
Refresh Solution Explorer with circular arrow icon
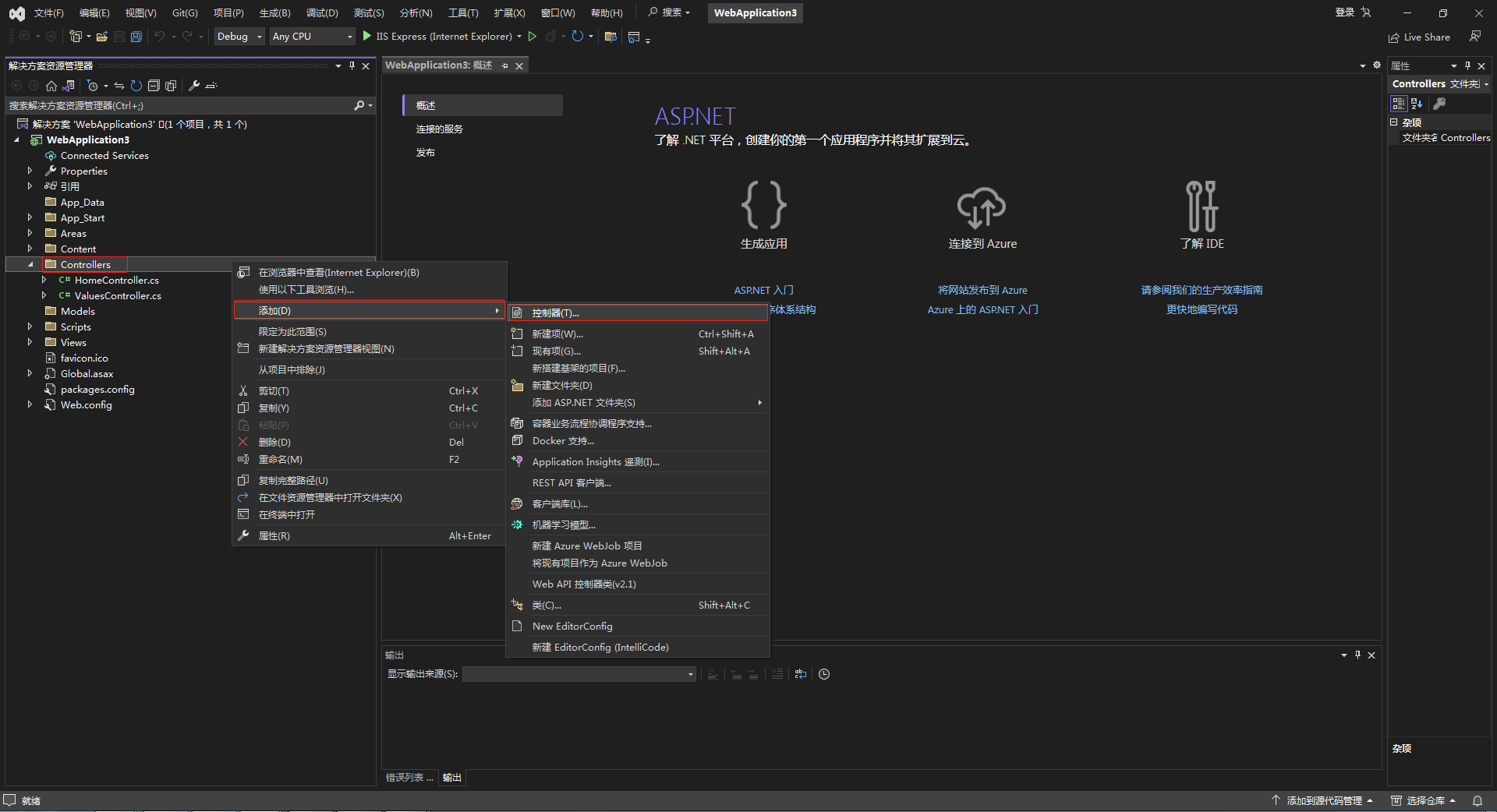pyautogui.click(x=136, y=86)
